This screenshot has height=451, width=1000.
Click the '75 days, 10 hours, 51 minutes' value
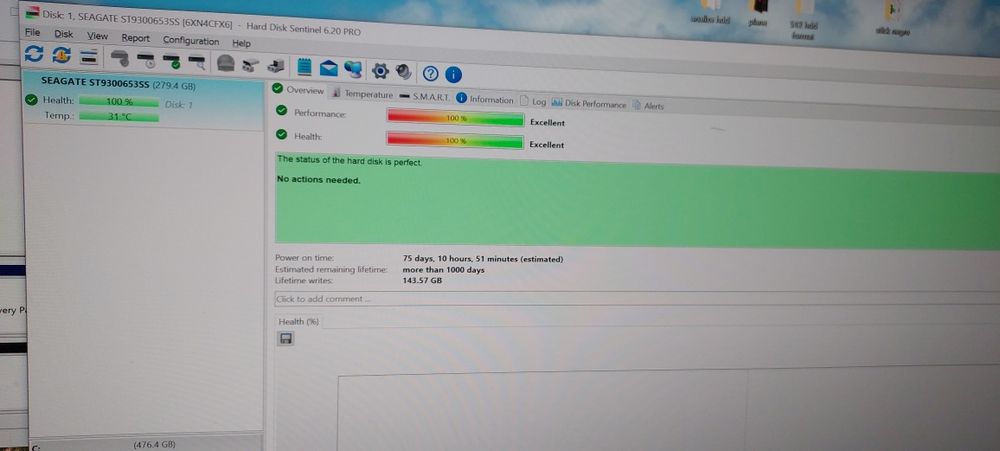click(483, 259)
